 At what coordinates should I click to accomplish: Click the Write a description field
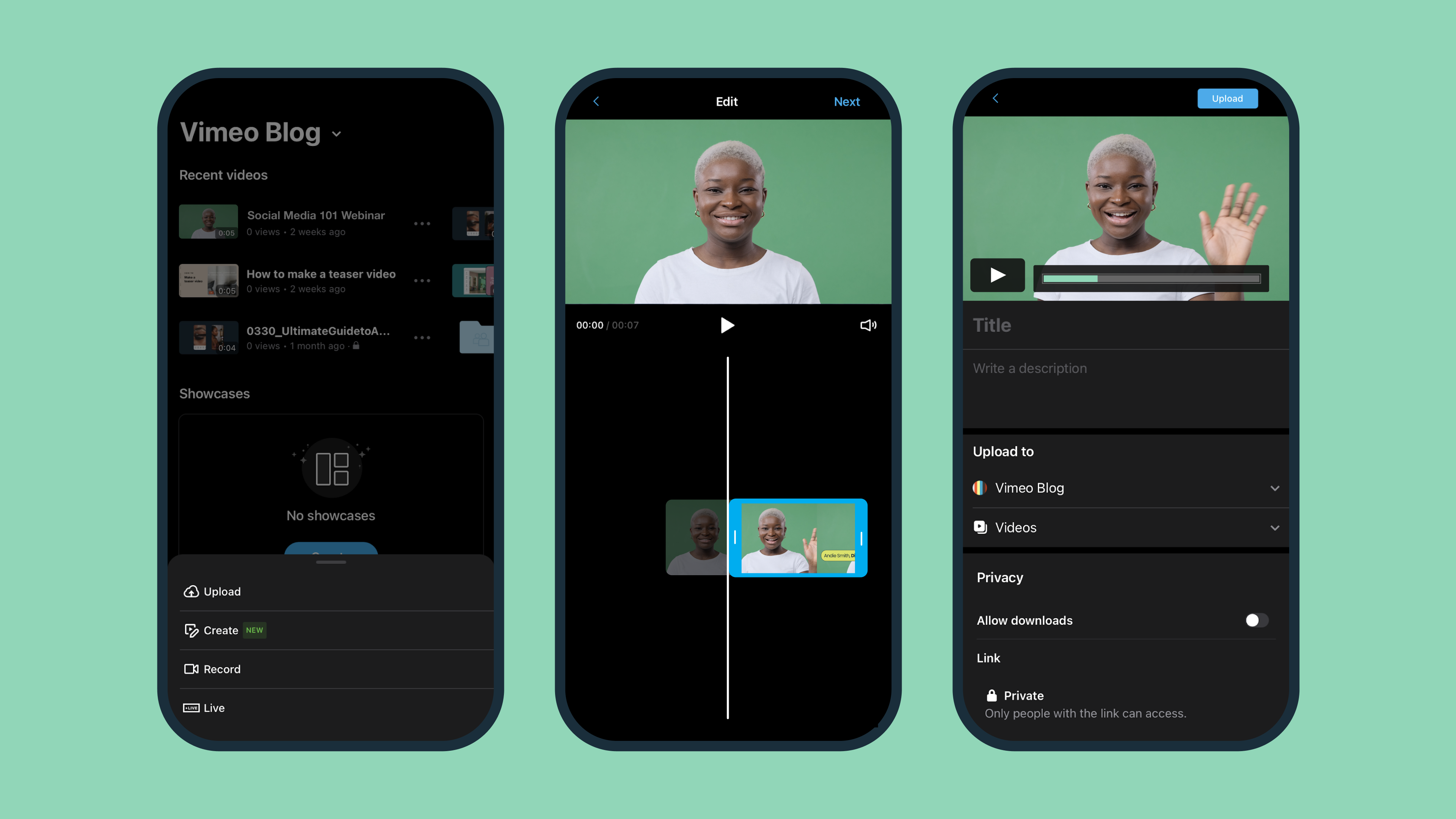coord(1126,389)
